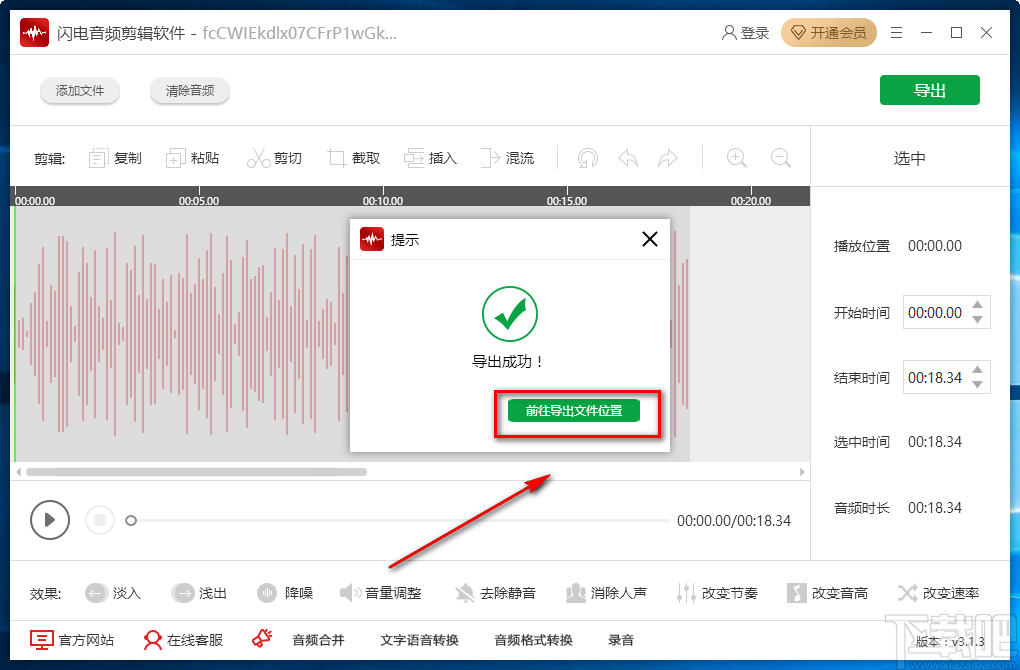Image resolution: width=1020 pixels, height=670 pixels.
Task: Click the 00:15.00 timeline marker
Action: tap(567, 201)
